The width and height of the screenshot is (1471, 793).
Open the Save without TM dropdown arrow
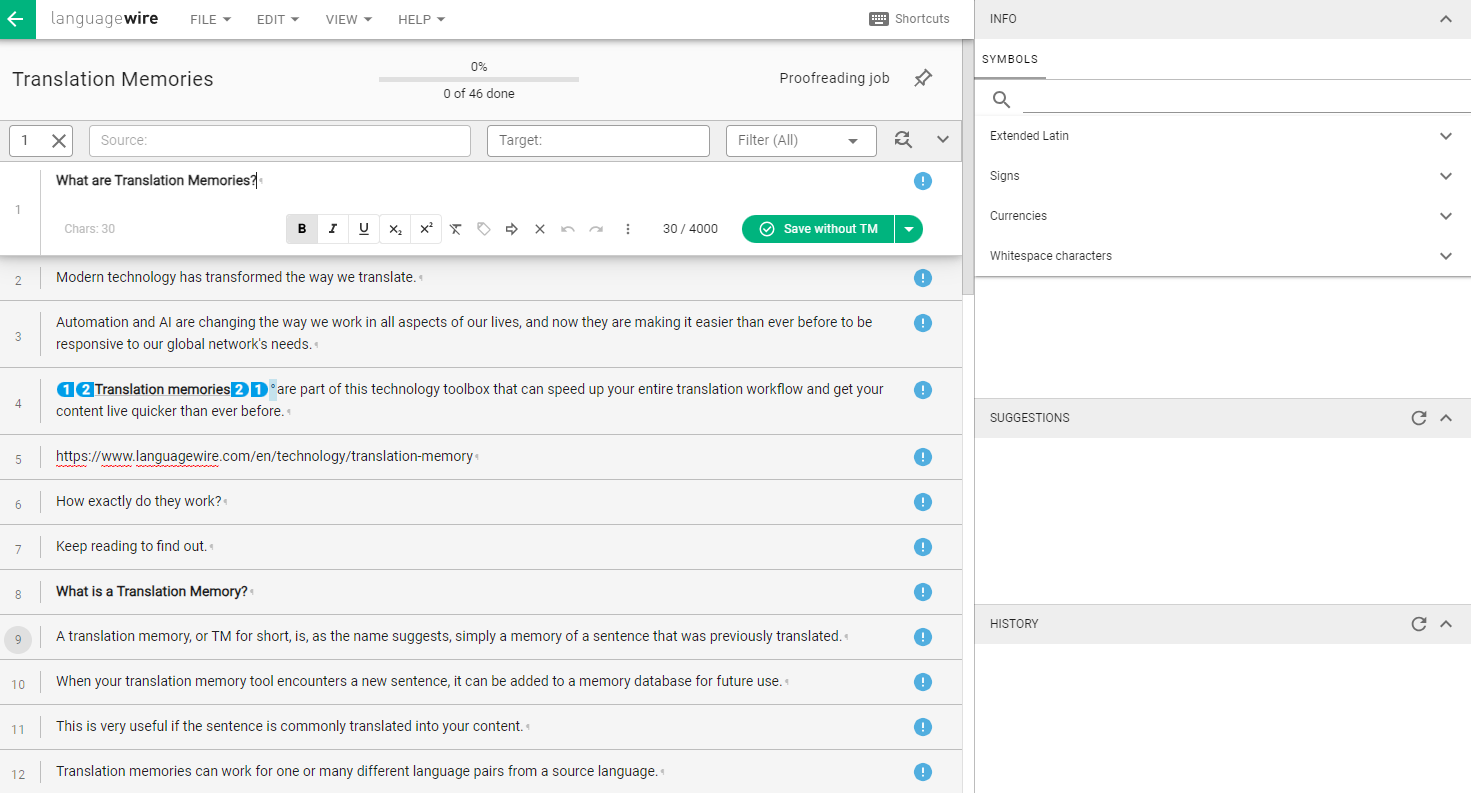[908, 229]
